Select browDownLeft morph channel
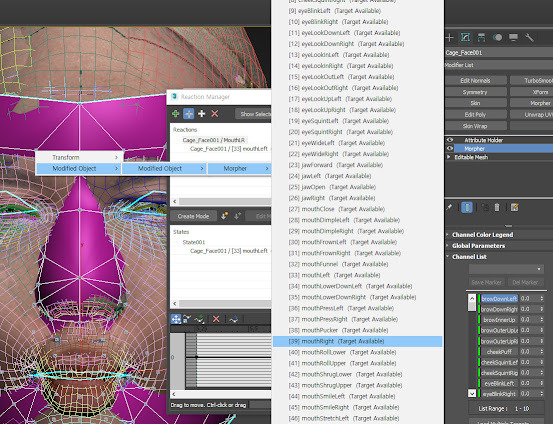The height and width of the screenshot is (424, 553). (499, 299)
